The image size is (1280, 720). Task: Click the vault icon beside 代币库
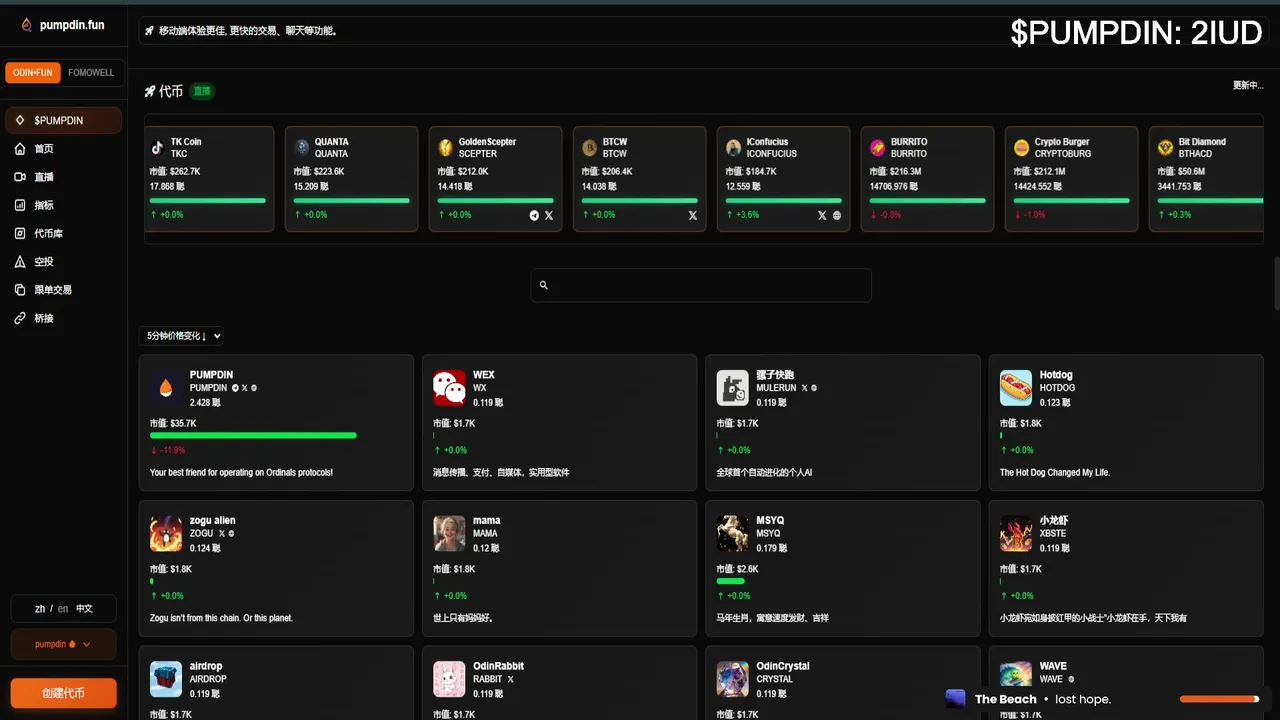20,233
